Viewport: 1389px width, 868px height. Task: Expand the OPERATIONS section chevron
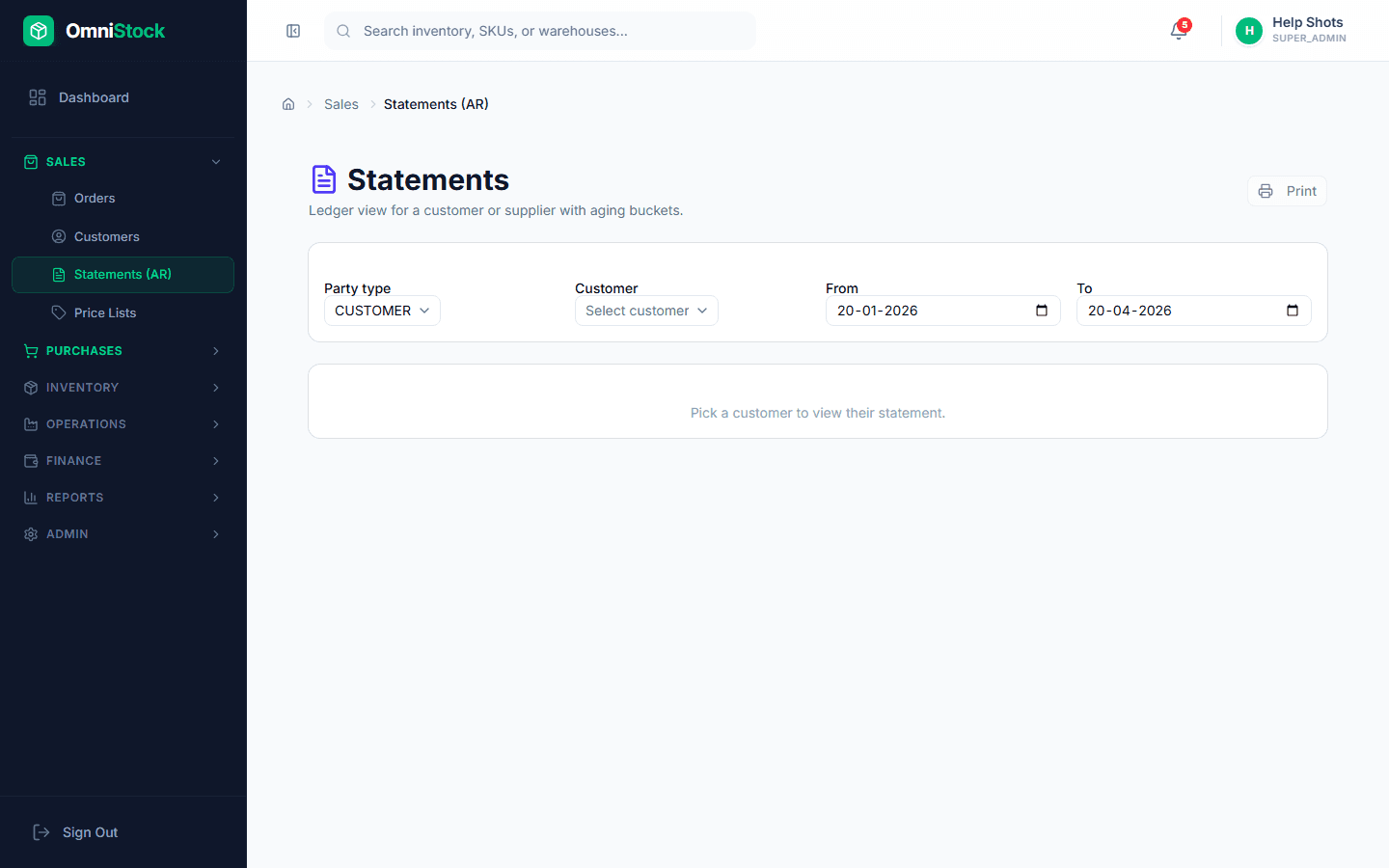[216, 424]
